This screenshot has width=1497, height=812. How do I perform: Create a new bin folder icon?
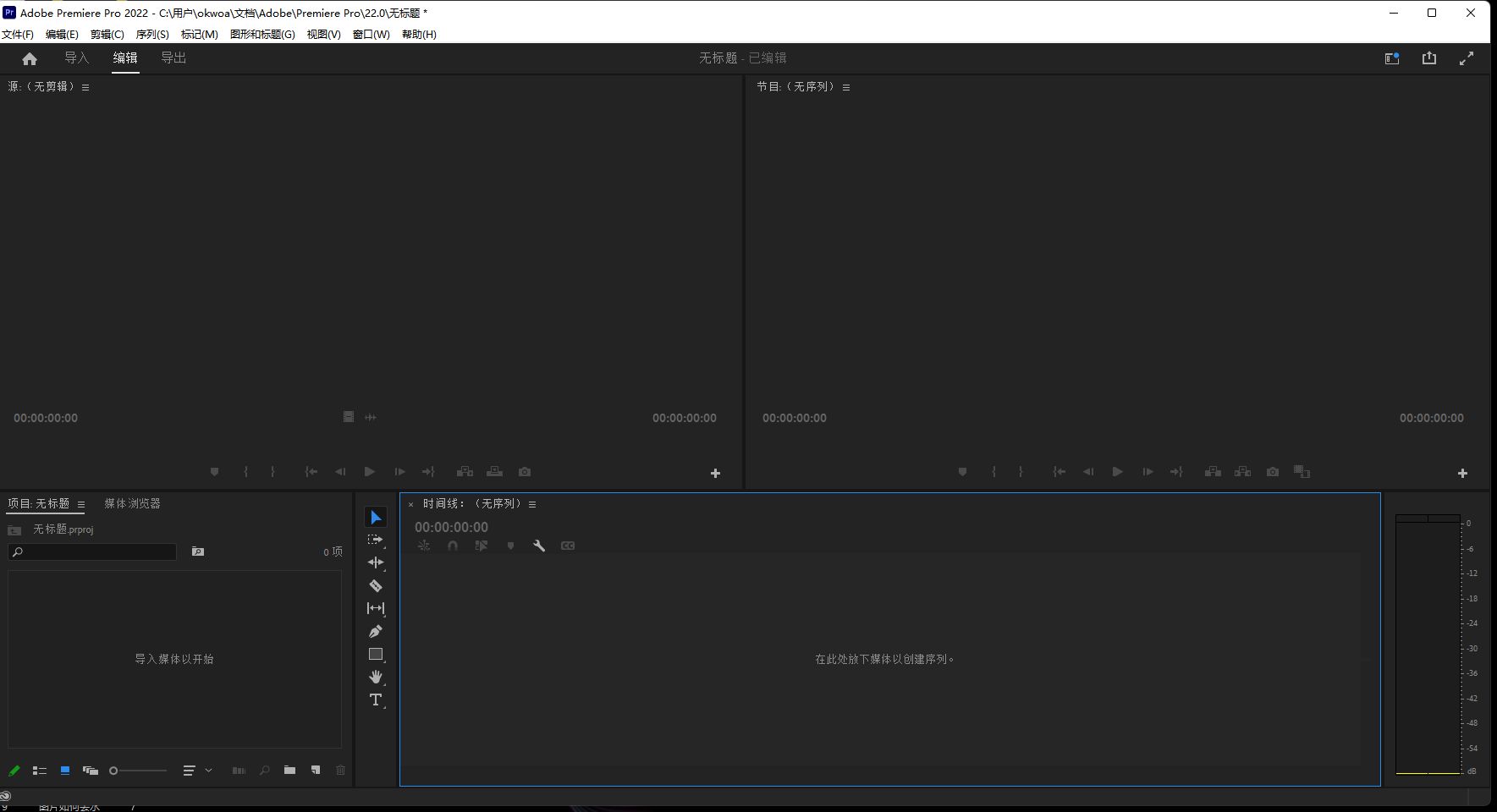289,771
